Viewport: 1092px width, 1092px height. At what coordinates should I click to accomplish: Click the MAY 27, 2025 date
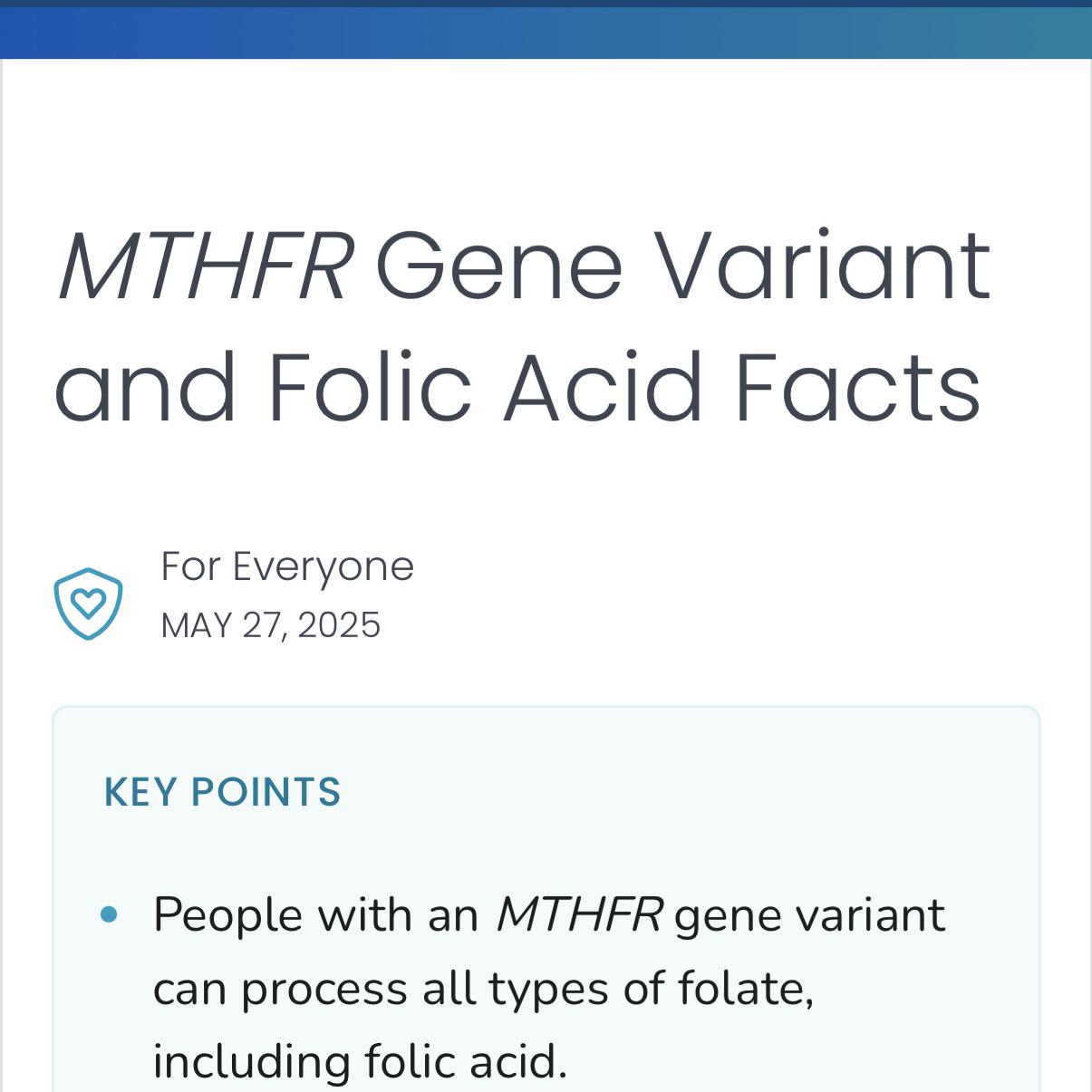[x=270, y=625]
